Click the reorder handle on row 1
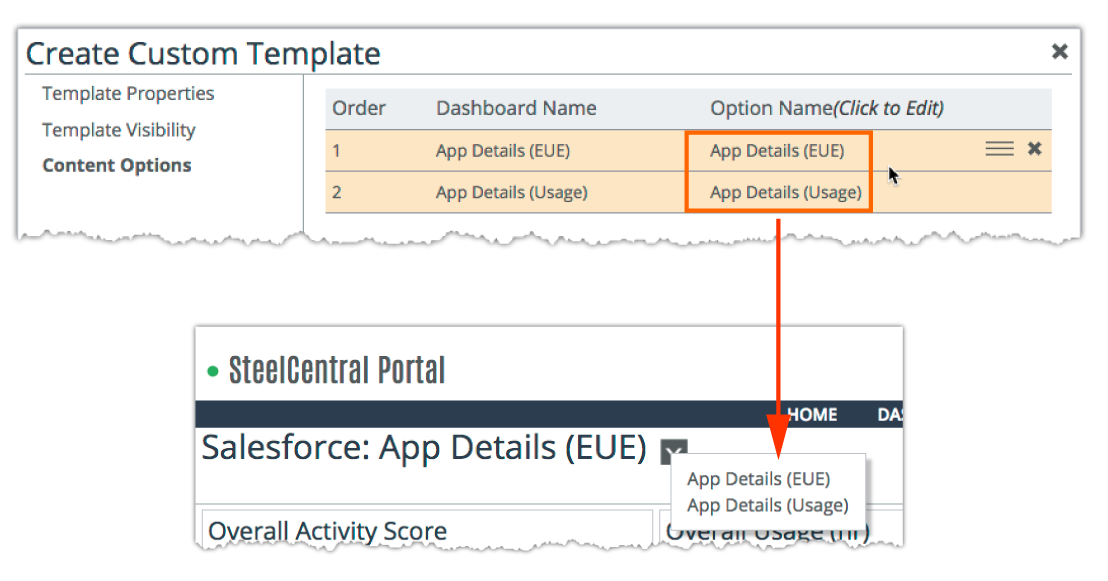 pyautogui.click(x=999, y=148)
